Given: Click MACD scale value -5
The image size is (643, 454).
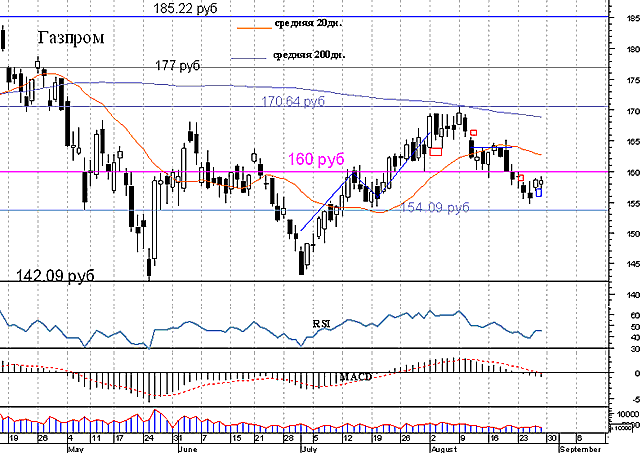Looking at the screenshot, I should point(635,400).
